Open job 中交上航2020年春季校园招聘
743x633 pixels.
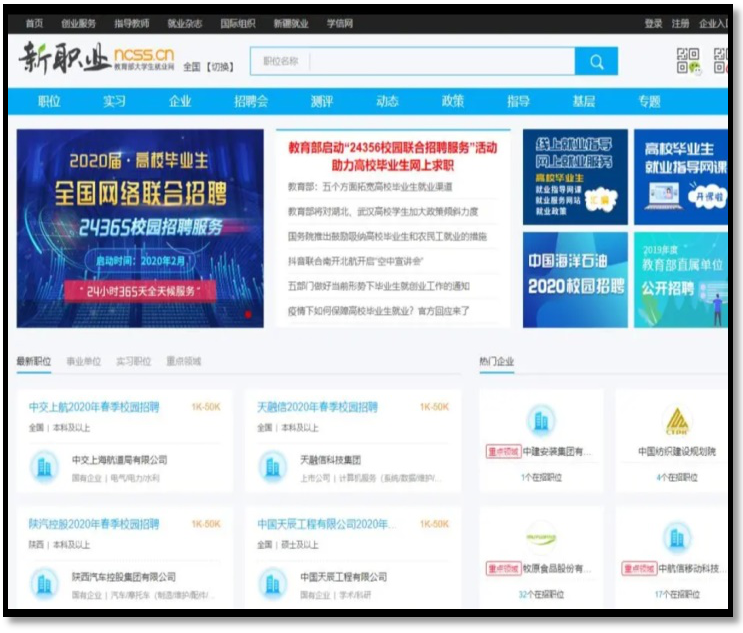pyautogui.click(x=94, y=407)
